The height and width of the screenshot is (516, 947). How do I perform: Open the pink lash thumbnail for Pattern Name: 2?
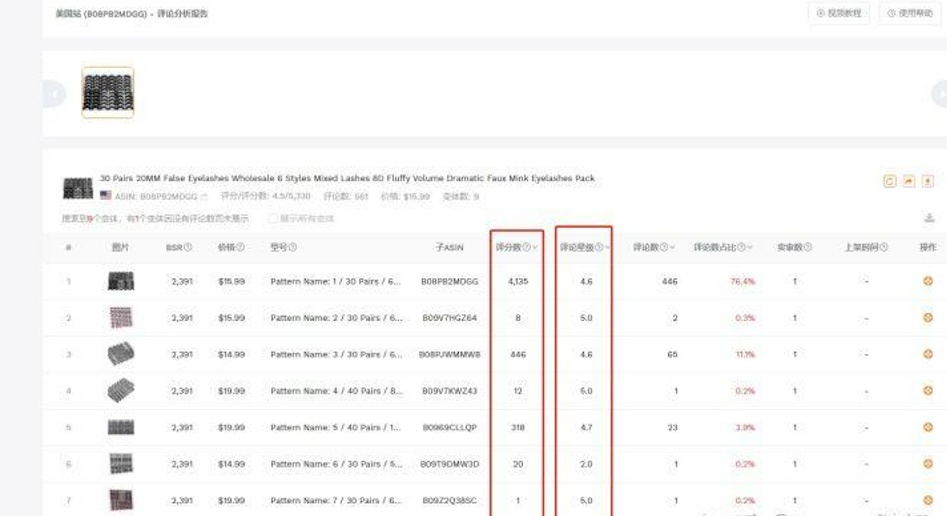coord(121,317)
